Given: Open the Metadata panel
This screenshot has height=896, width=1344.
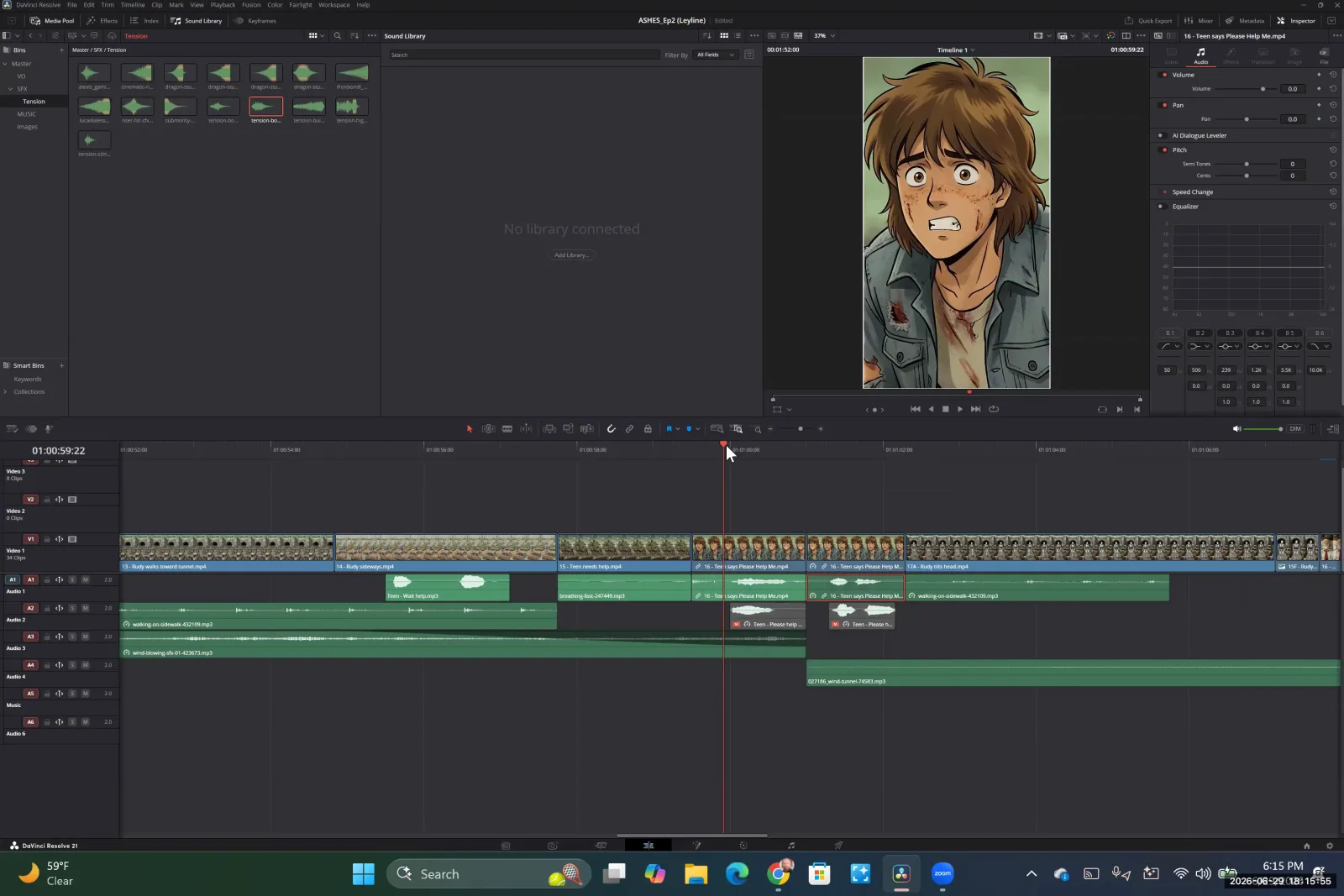Looking at the screenshot, I should 1245,20.
